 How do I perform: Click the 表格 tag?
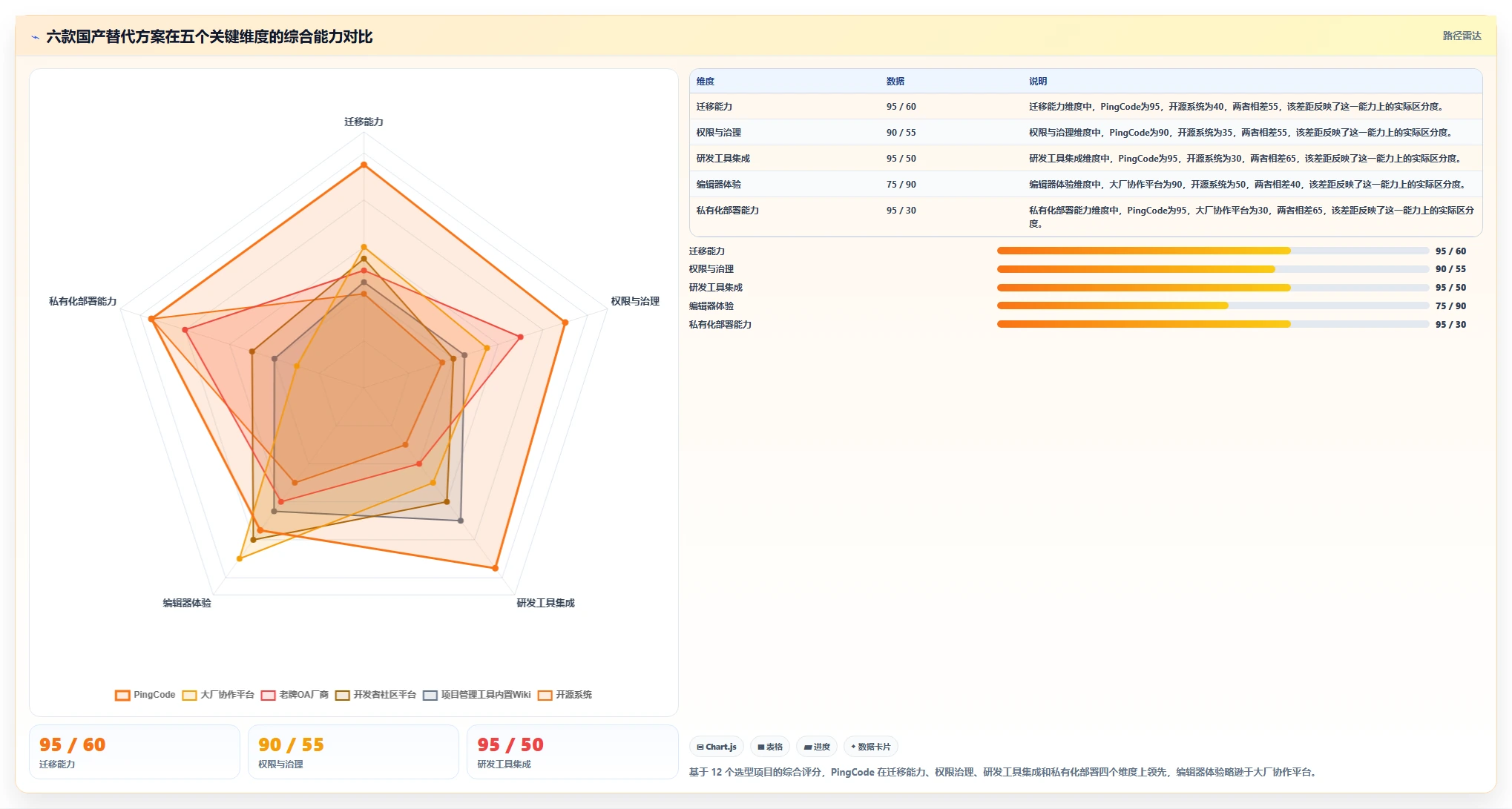click(770, 747)
